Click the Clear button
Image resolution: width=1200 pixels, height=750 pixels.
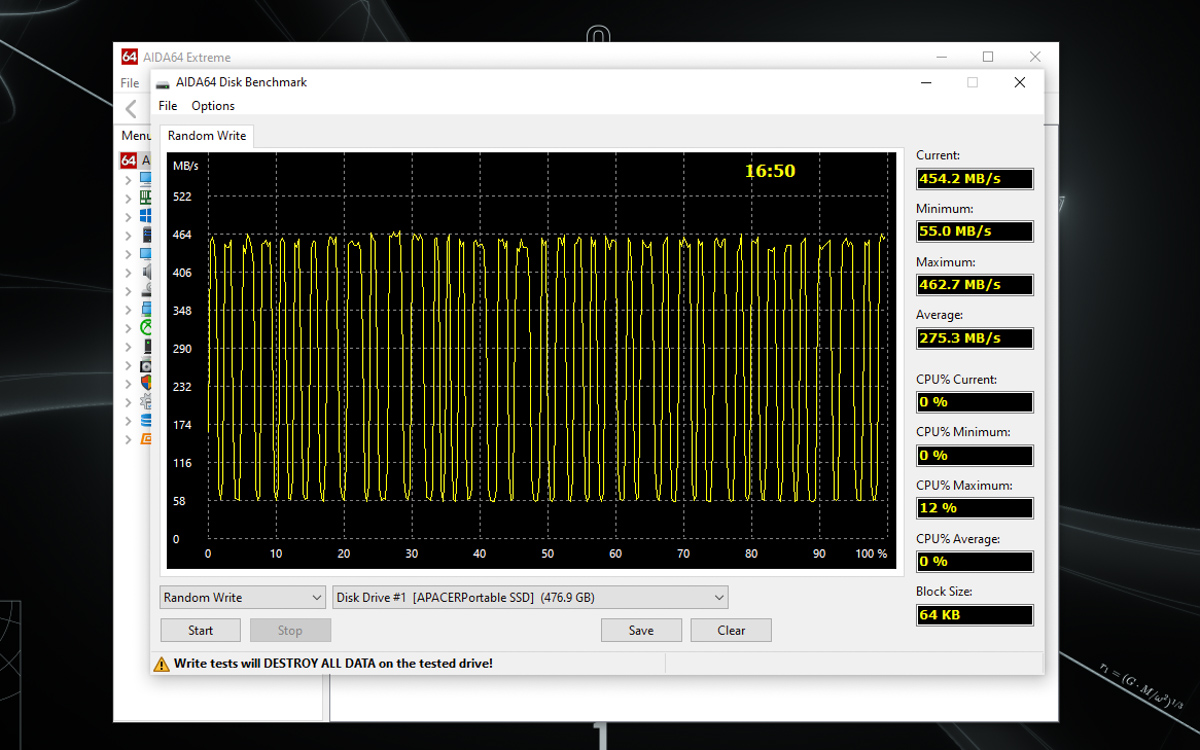(731, 630)
